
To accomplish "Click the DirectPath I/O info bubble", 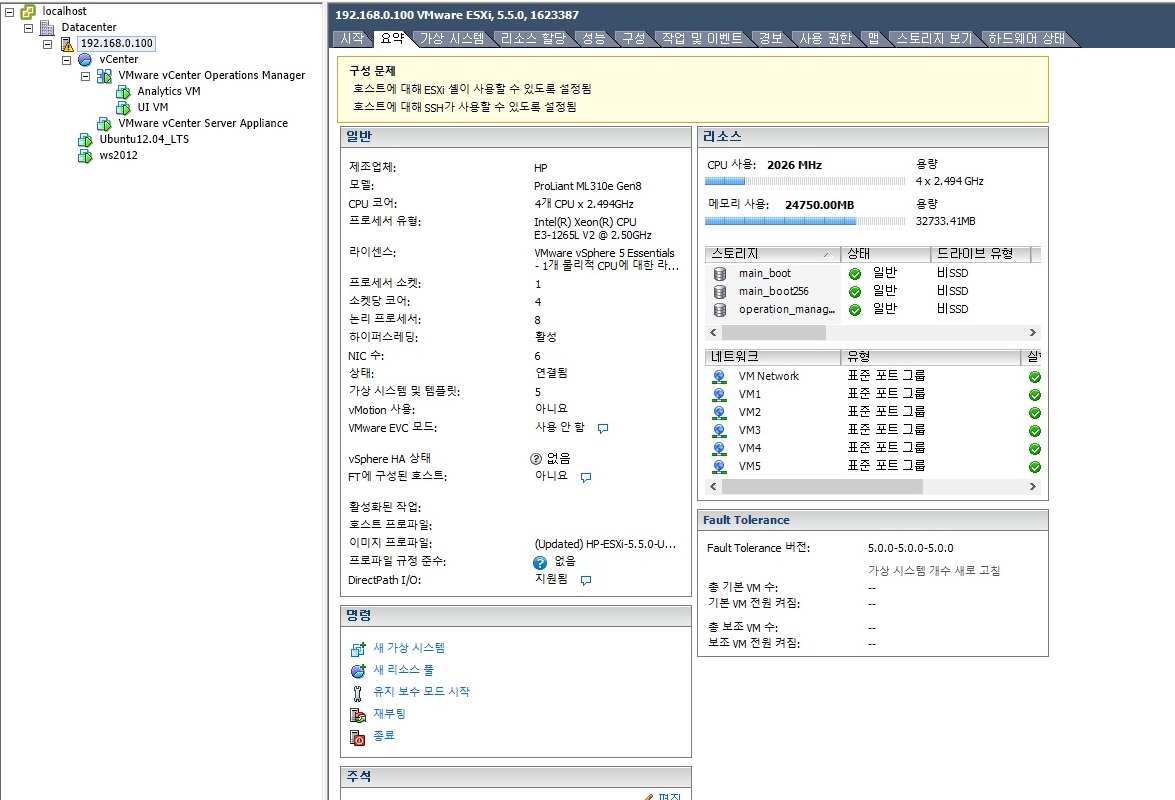I will (586, 580).
